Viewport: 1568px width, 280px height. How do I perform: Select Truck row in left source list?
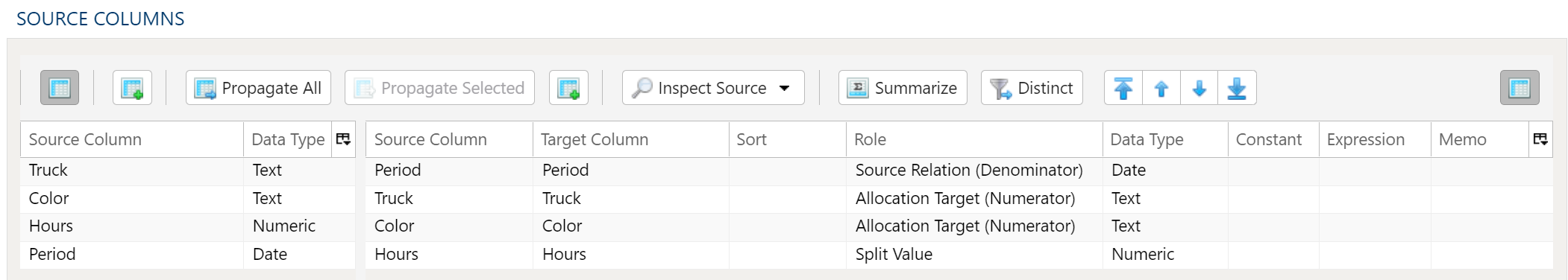(188, 171)
